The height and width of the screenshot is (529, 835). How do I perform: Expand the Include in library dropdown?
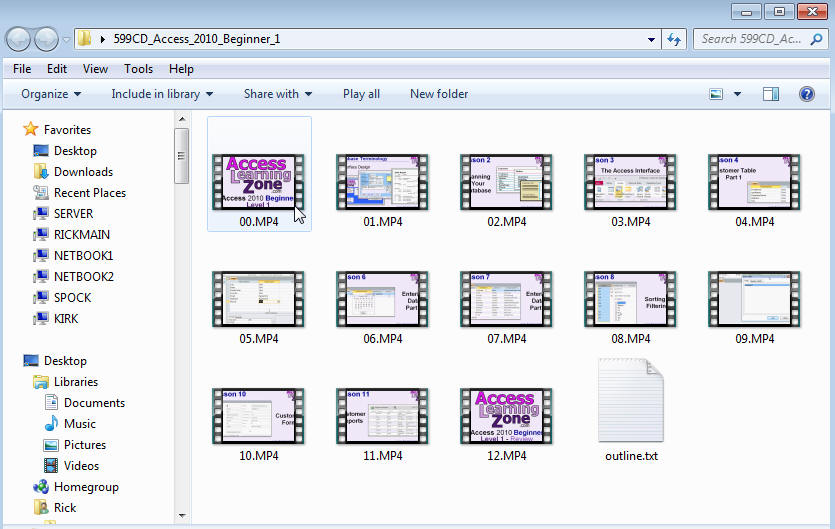click(162, 94)
